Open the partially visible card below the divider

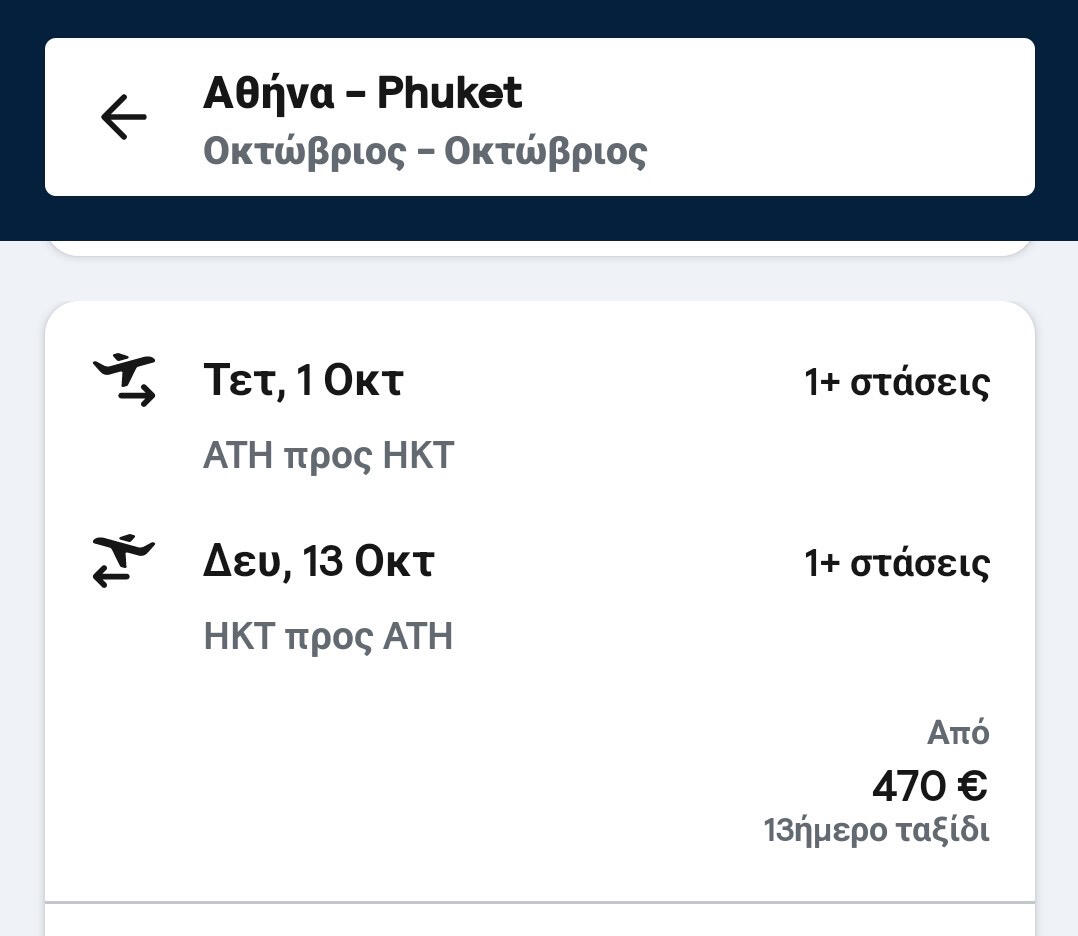pos(540,922)
